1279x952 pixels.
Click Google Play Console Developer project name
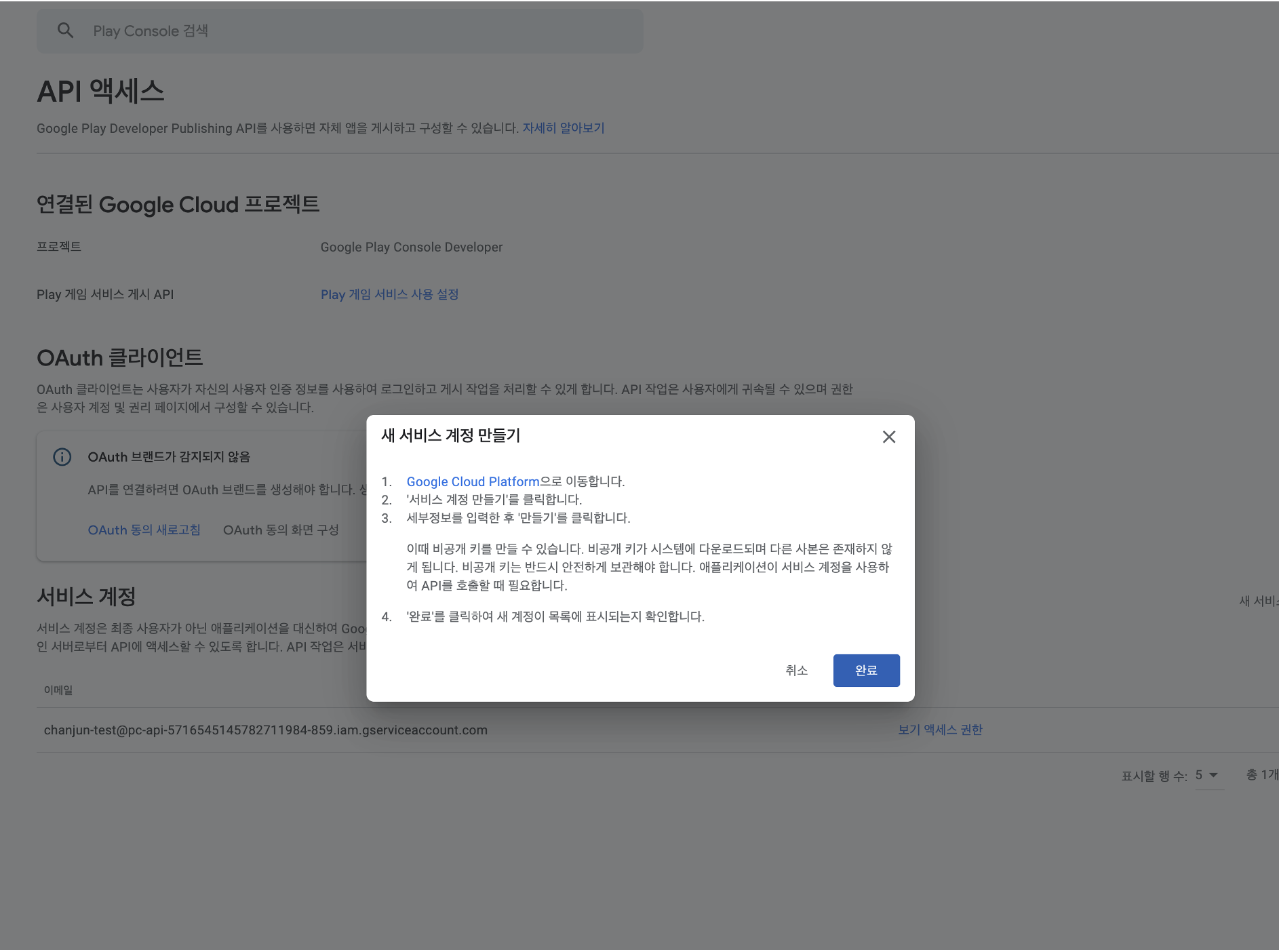coord(412,247)
